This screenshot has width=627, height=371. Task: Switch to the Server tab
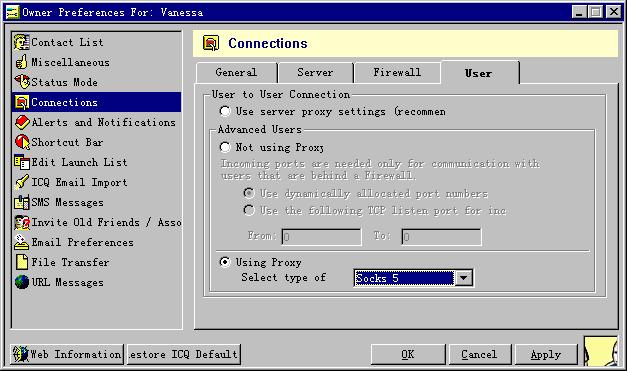pyautogui.click(x=315, y=73)
